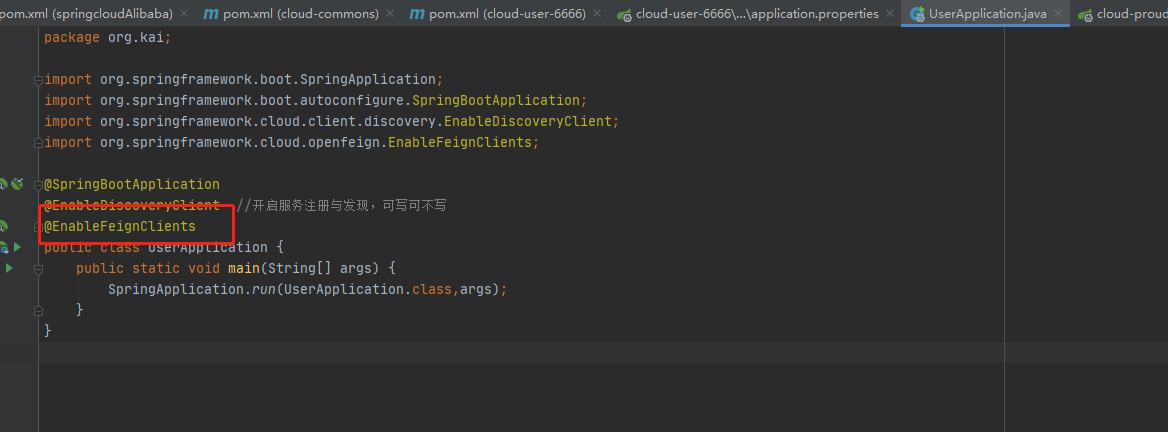Switch to pom.xml (springcloudAlibaba) tab
Screen dimensions: 1168x432
(86, 13)
